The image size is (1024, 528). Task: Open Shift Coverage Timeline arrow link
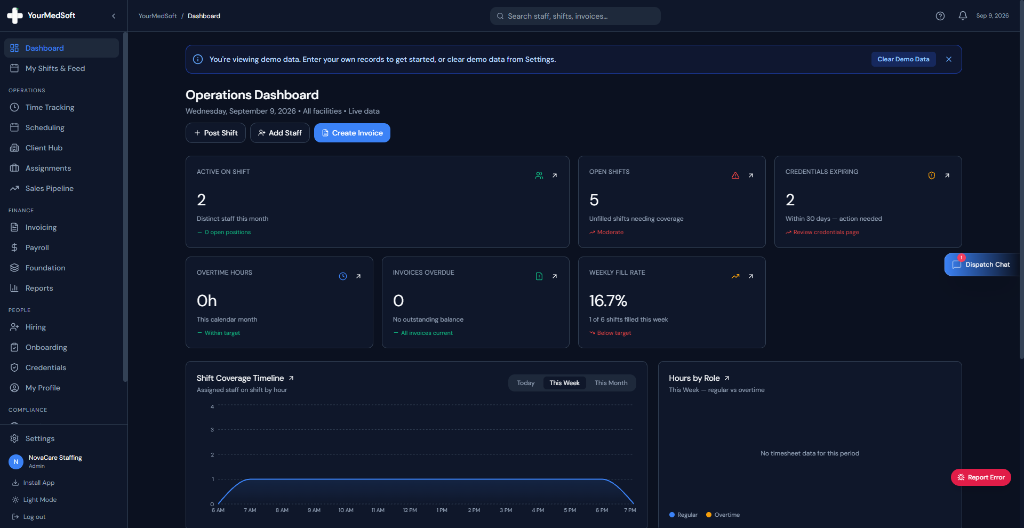pos(291,378)
